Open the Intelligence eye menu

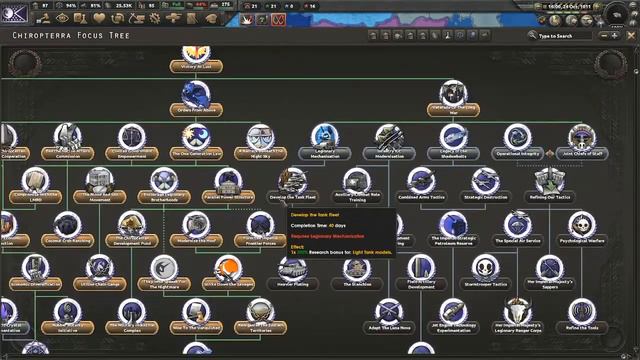point(62,18)
